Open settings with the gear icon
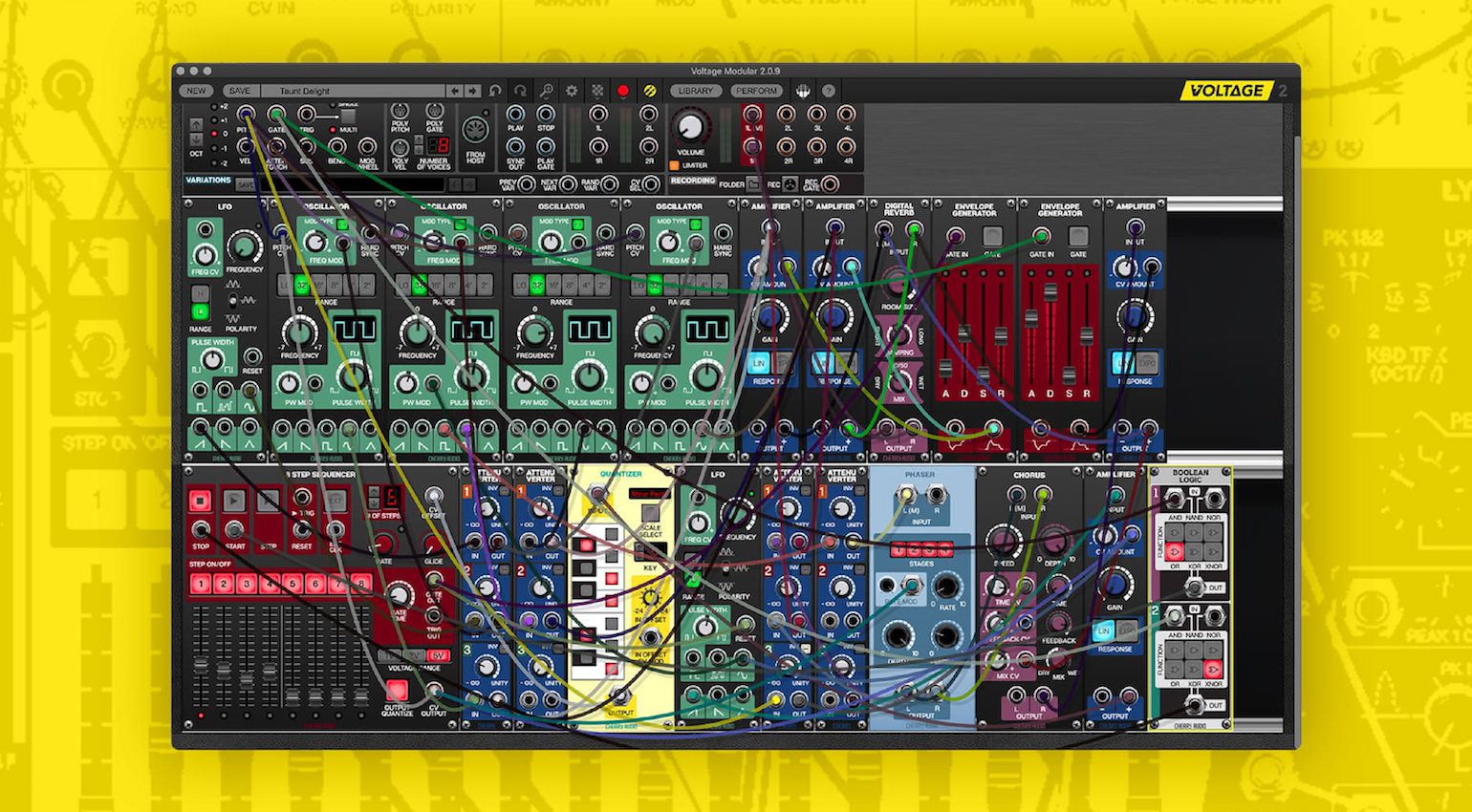1472x812 pixels. [571, 91]
